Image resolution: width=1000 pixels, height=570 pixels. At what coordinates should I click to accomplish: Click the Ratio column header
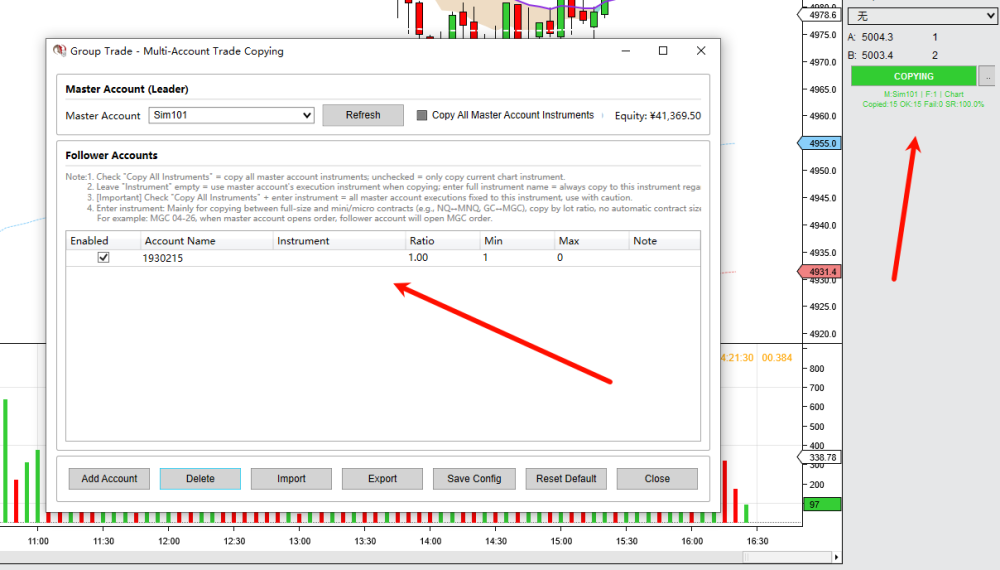point(440,241)
